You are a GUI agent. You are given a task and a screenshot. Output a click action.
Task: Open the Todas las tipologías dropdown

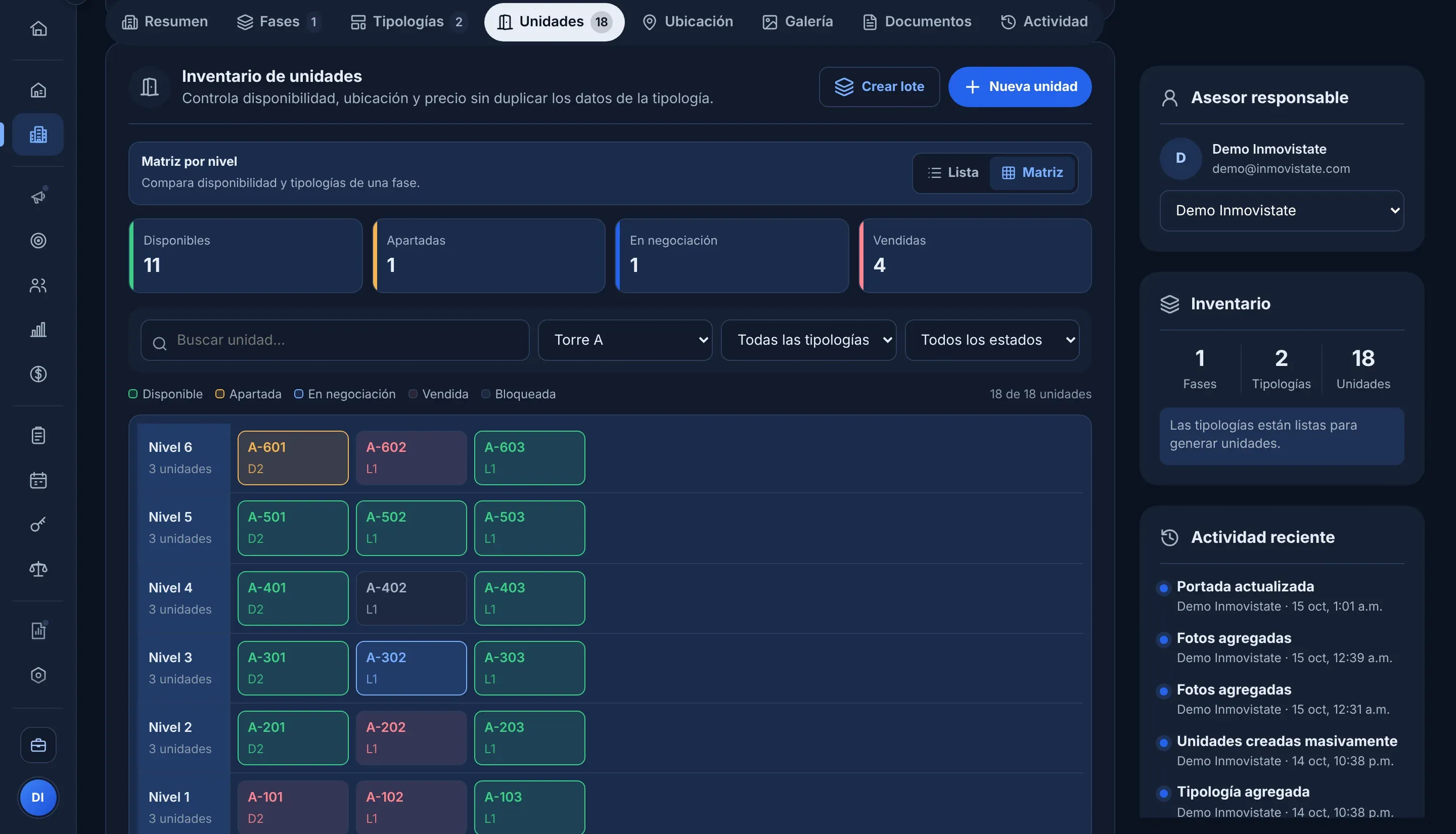coord(808,340)
